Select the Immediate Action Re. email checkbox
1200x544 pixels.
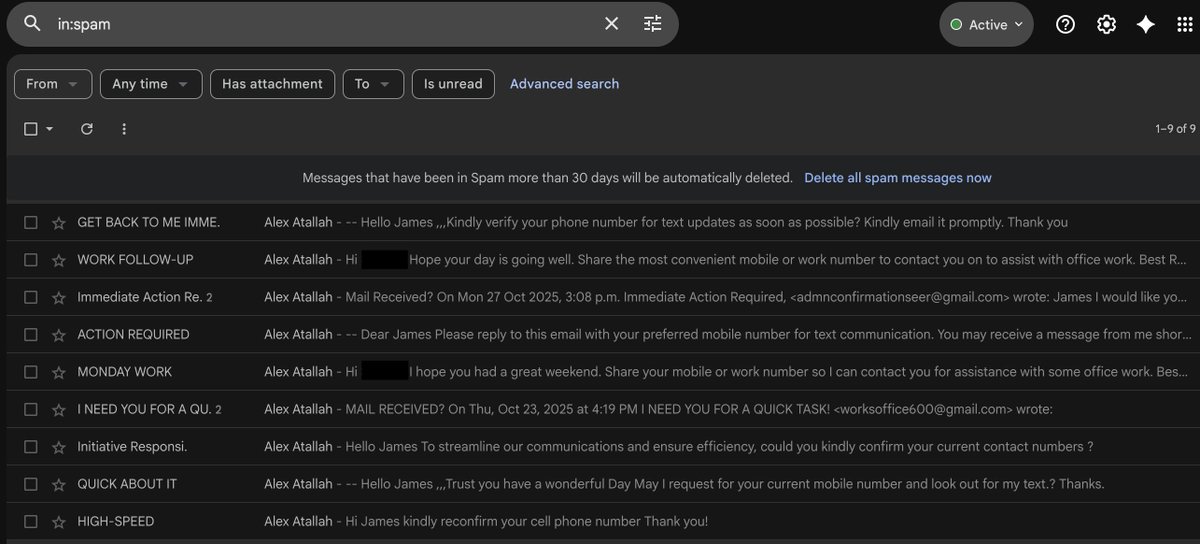click(x=31, y=297)
